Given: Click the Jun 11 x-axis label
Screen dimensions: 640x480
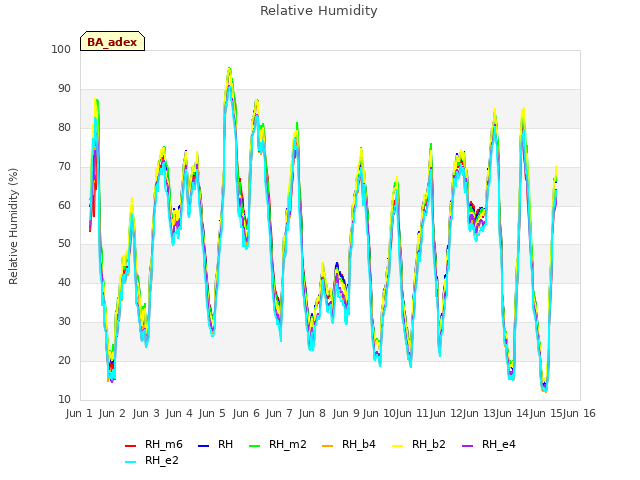Looking at the screenshot, I should [x=411, y=413].
